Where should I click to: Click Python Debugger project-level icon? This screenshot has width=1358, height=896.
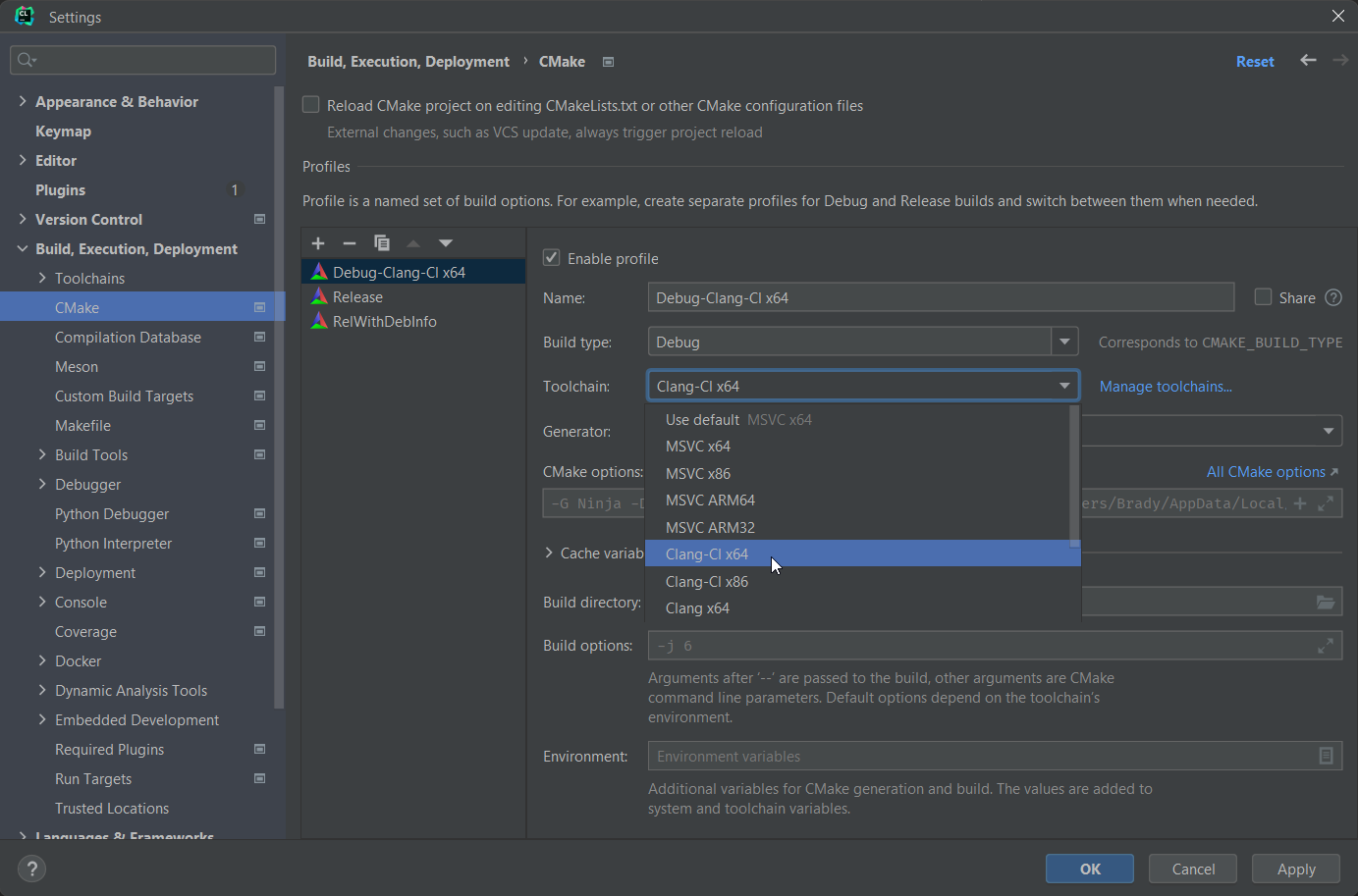tap(260, 513)
